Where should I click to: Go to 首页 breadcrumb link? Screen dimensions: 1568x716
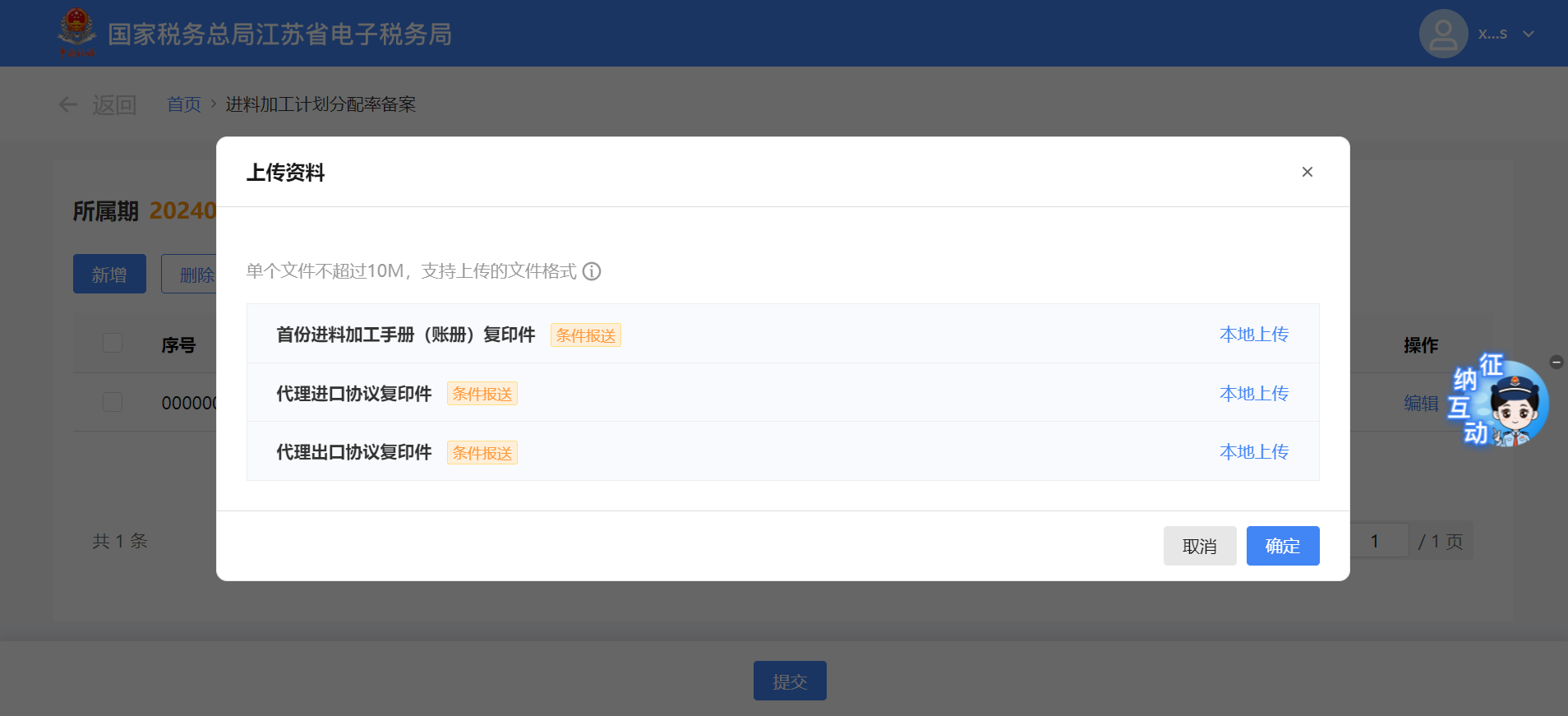(x=183, y=104)
